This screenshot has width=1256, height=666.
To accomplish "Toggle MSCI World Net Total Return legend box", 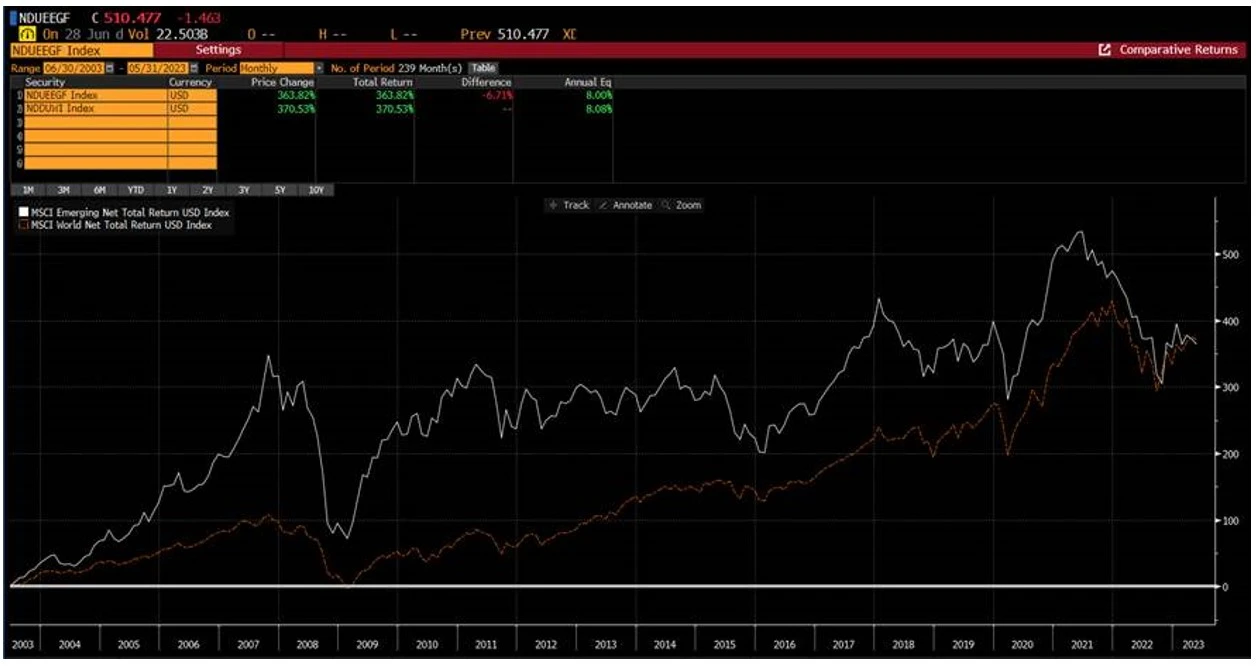I will (x=23, y=226).
